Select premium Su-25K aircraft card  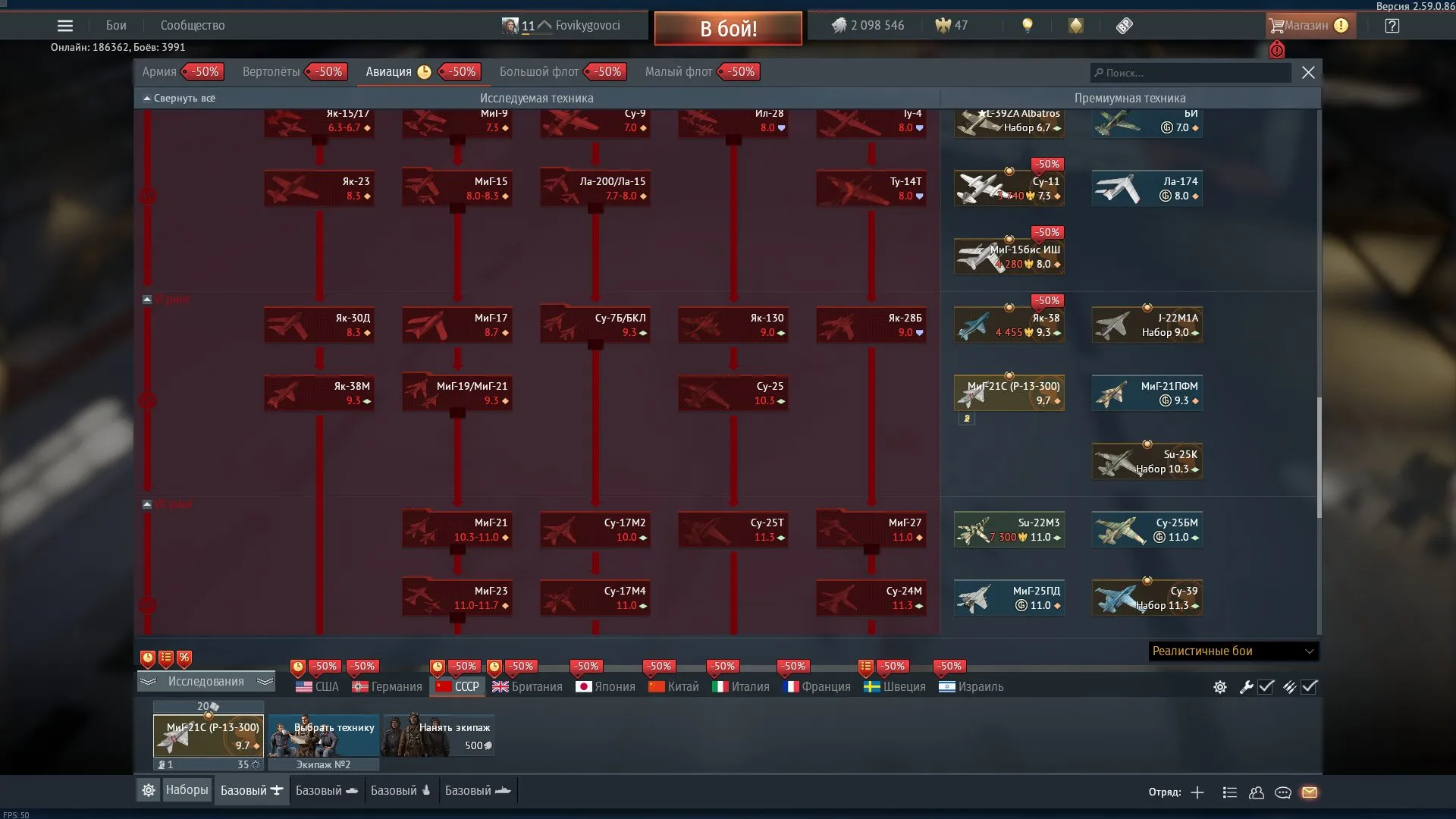click(x=1147, y=461)
